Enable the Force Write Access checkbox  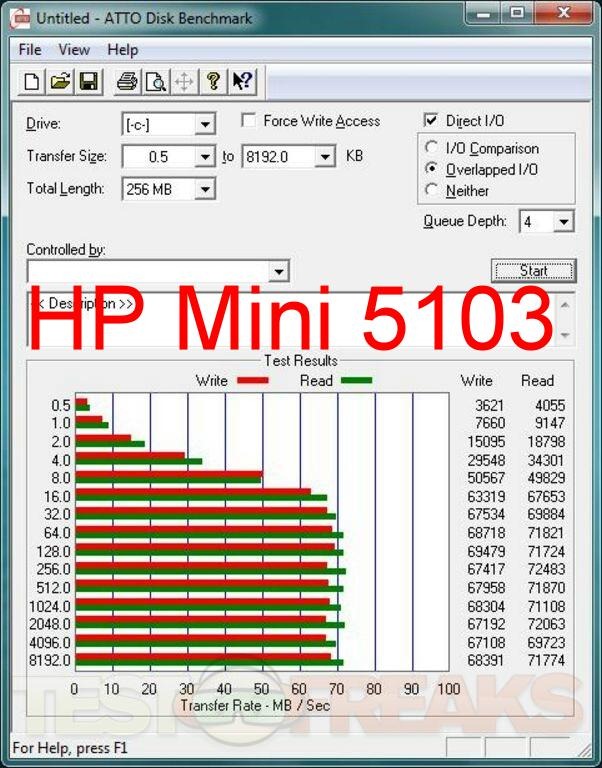(248, 121)
